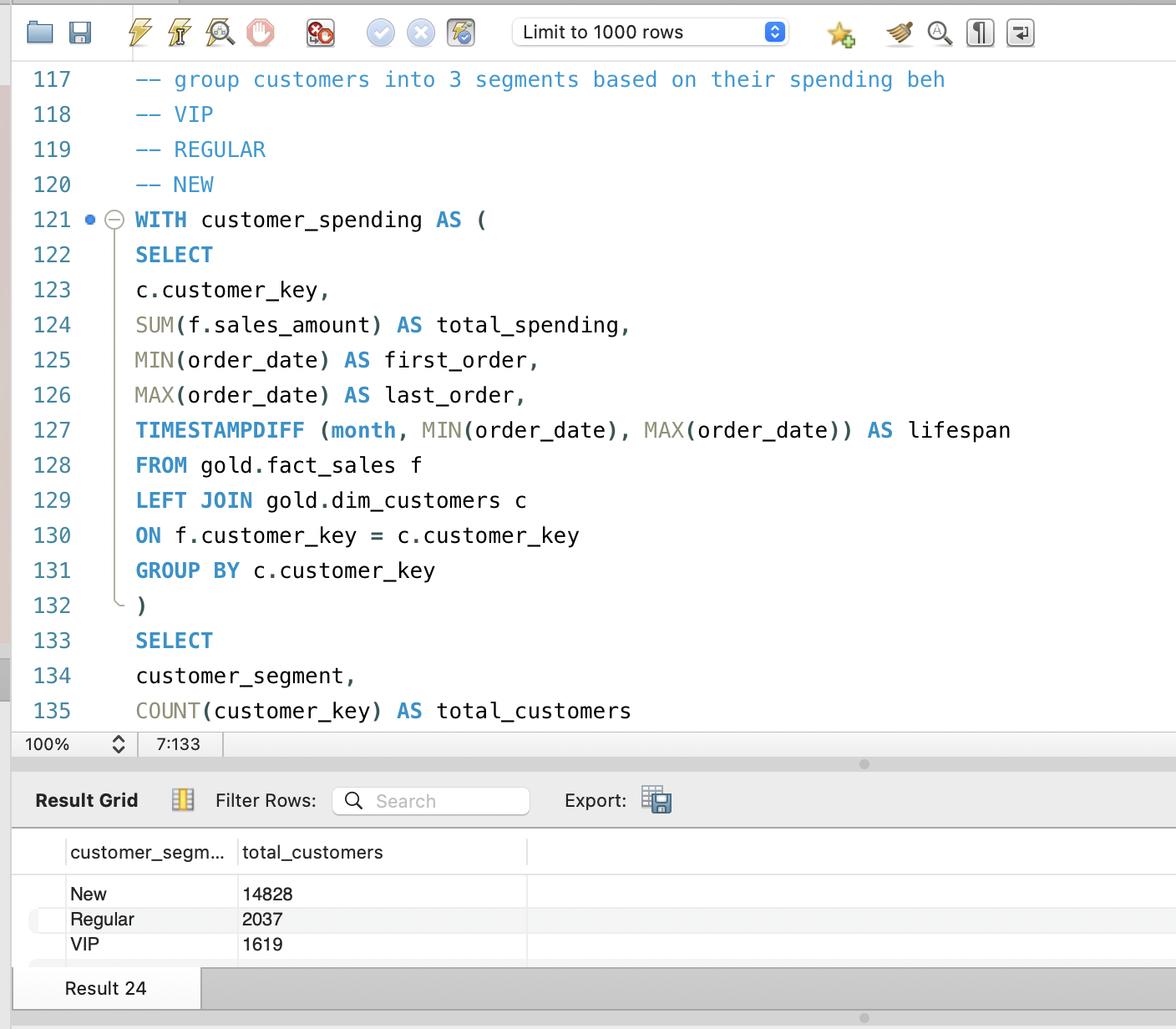Execute the query with lightning bolt icon
The height and width of the screenshot is (1029, 1176).
click(x=139, y=33)
